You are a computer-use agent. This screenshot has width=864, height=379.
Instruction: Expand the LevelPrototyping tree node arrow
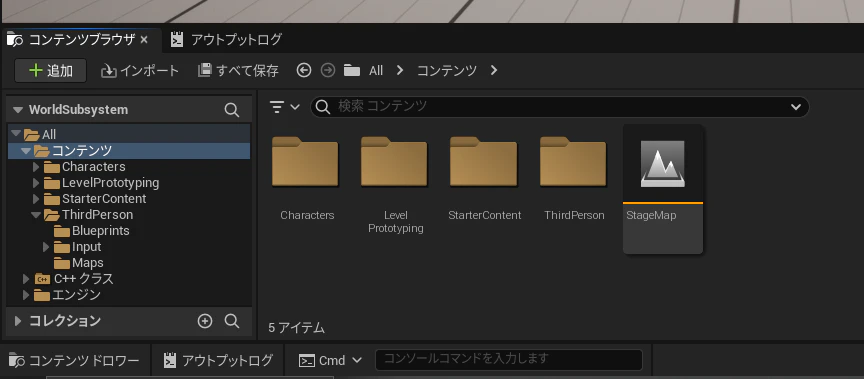click(x=36, y=183)
